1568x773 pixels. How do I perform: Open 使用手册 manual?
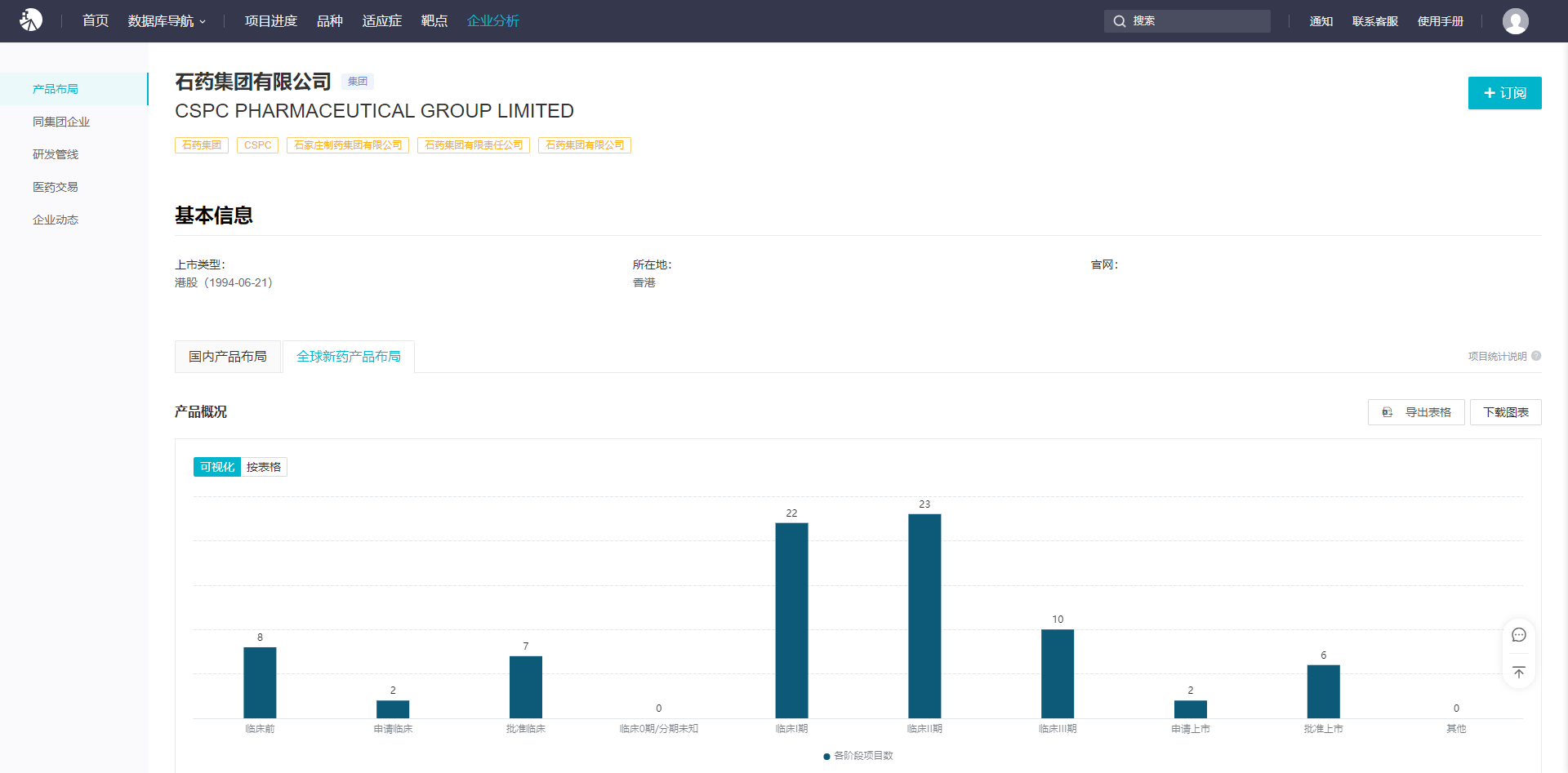pos(1441,21)
